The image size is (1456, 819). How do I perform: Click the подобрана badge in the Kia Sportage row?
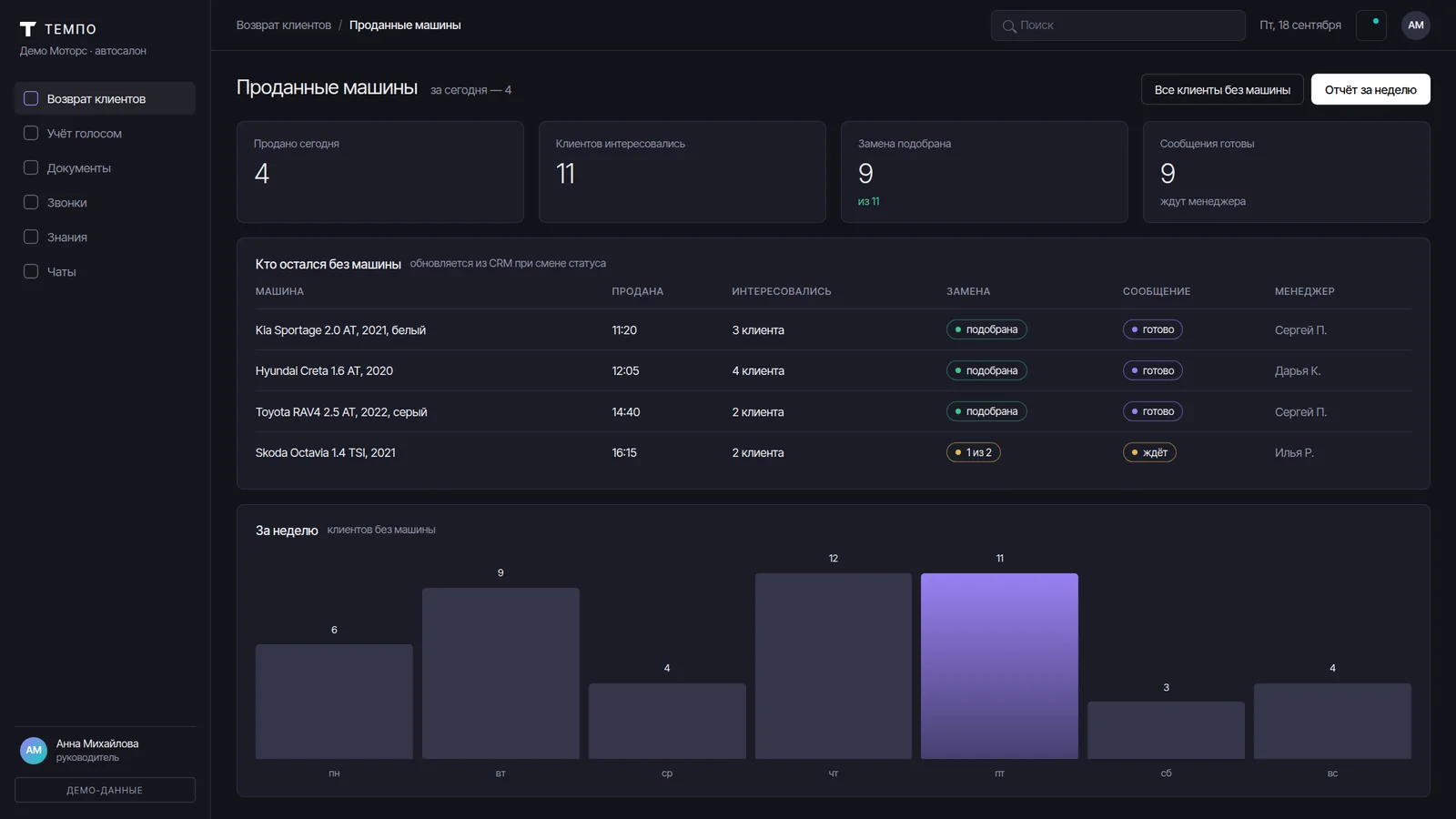tap(986, 329)
